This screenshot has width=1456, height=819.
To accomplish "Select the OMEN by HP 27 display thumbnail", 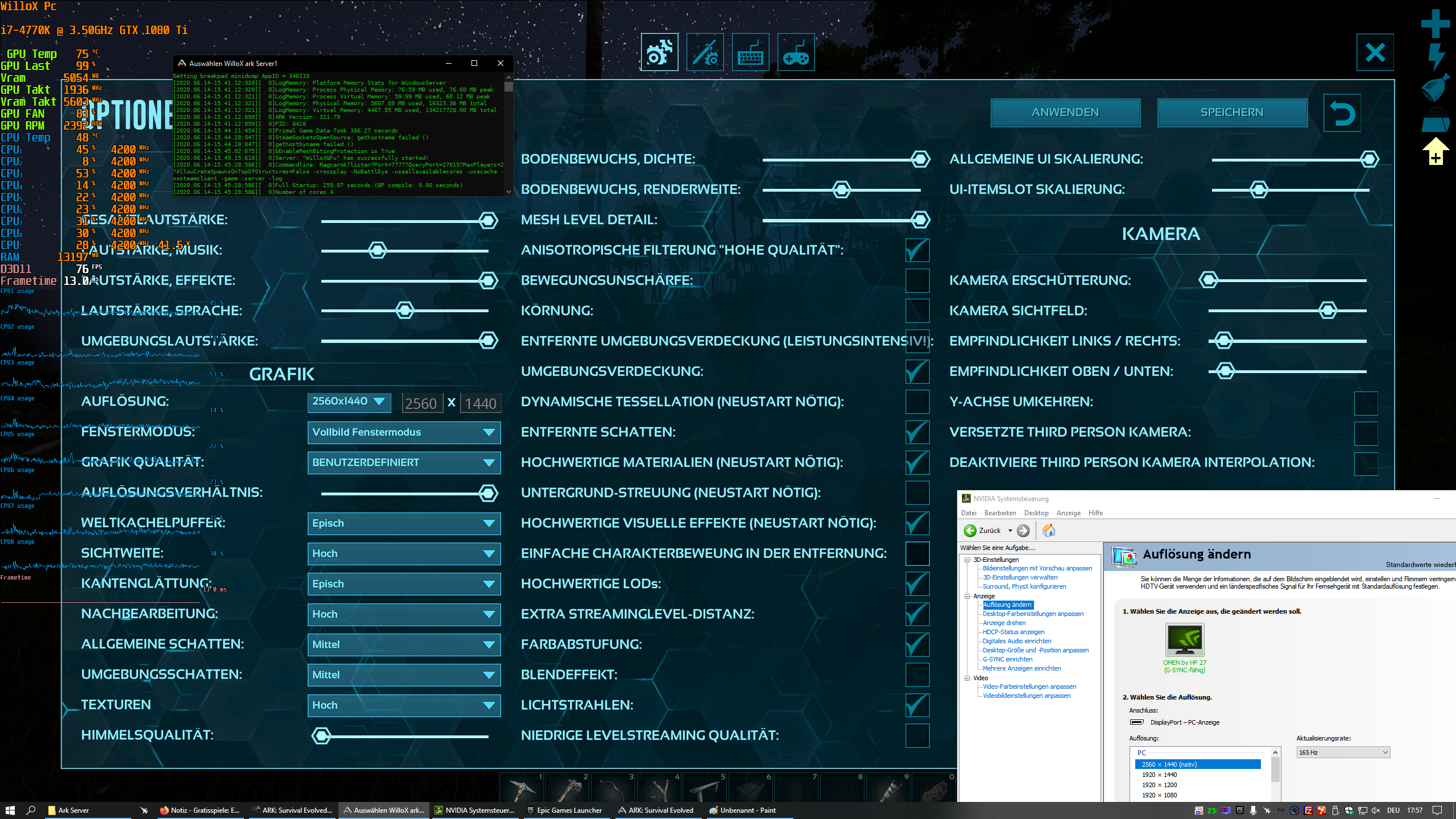I will click(x=1185, y=640).
